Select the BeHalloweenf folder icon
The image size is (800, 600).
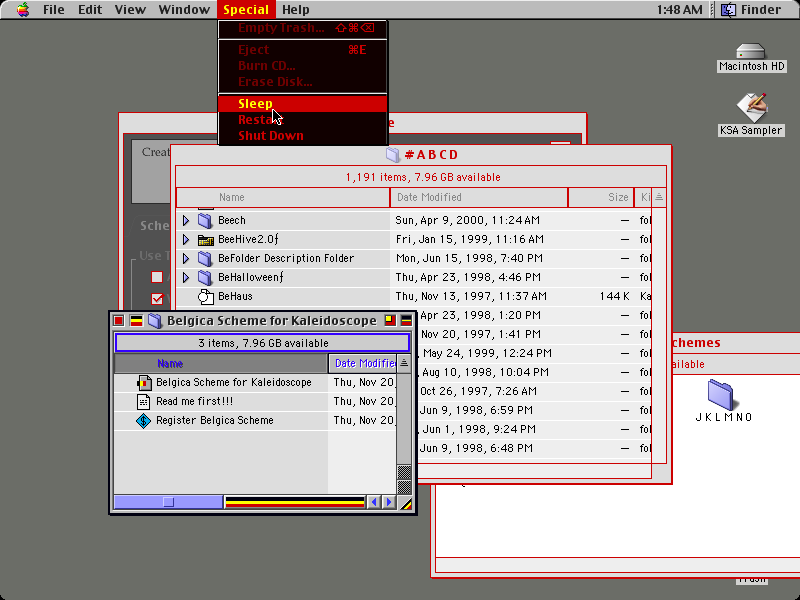205,277
